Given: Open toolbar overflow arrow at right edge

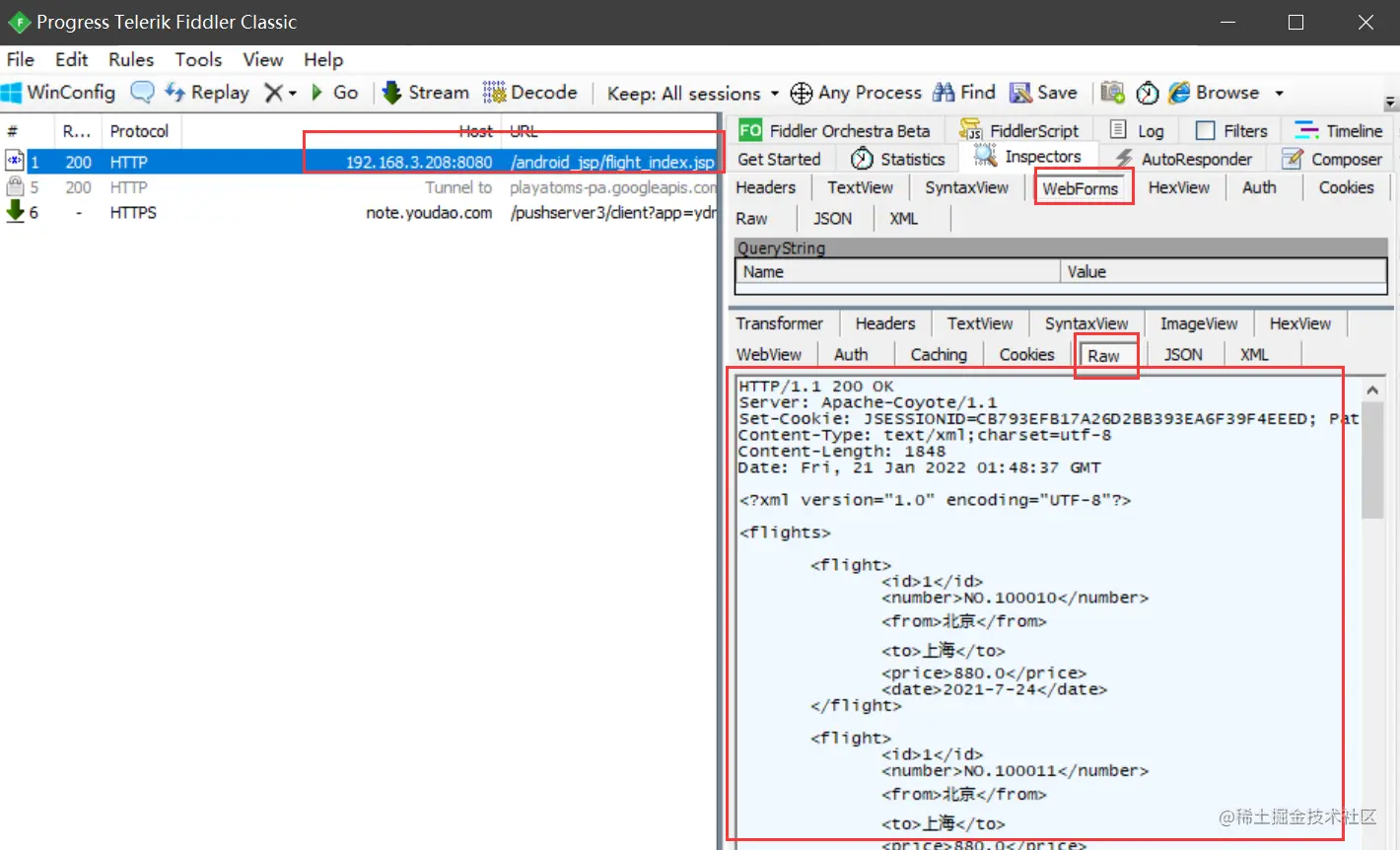Looking at the screenshot, I should click(1390, 102).
